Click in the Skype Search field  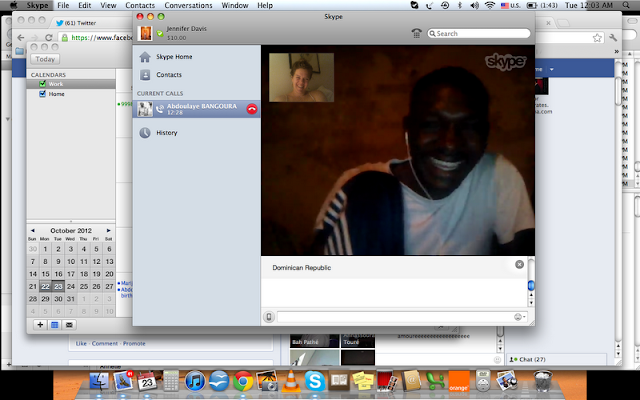click(479, 33)
